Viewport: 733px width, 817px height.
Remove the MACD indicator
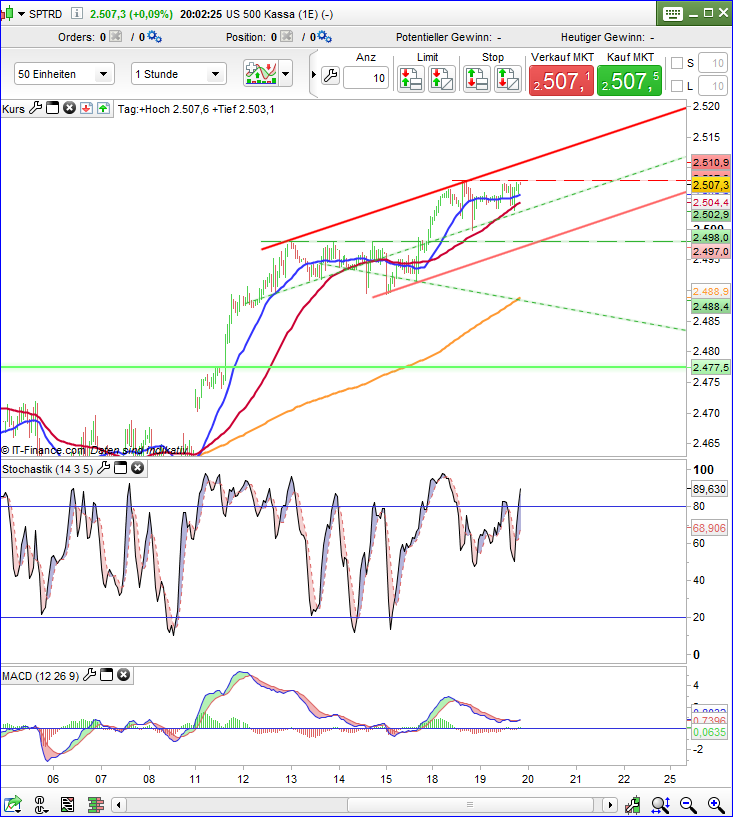point(123,675)
